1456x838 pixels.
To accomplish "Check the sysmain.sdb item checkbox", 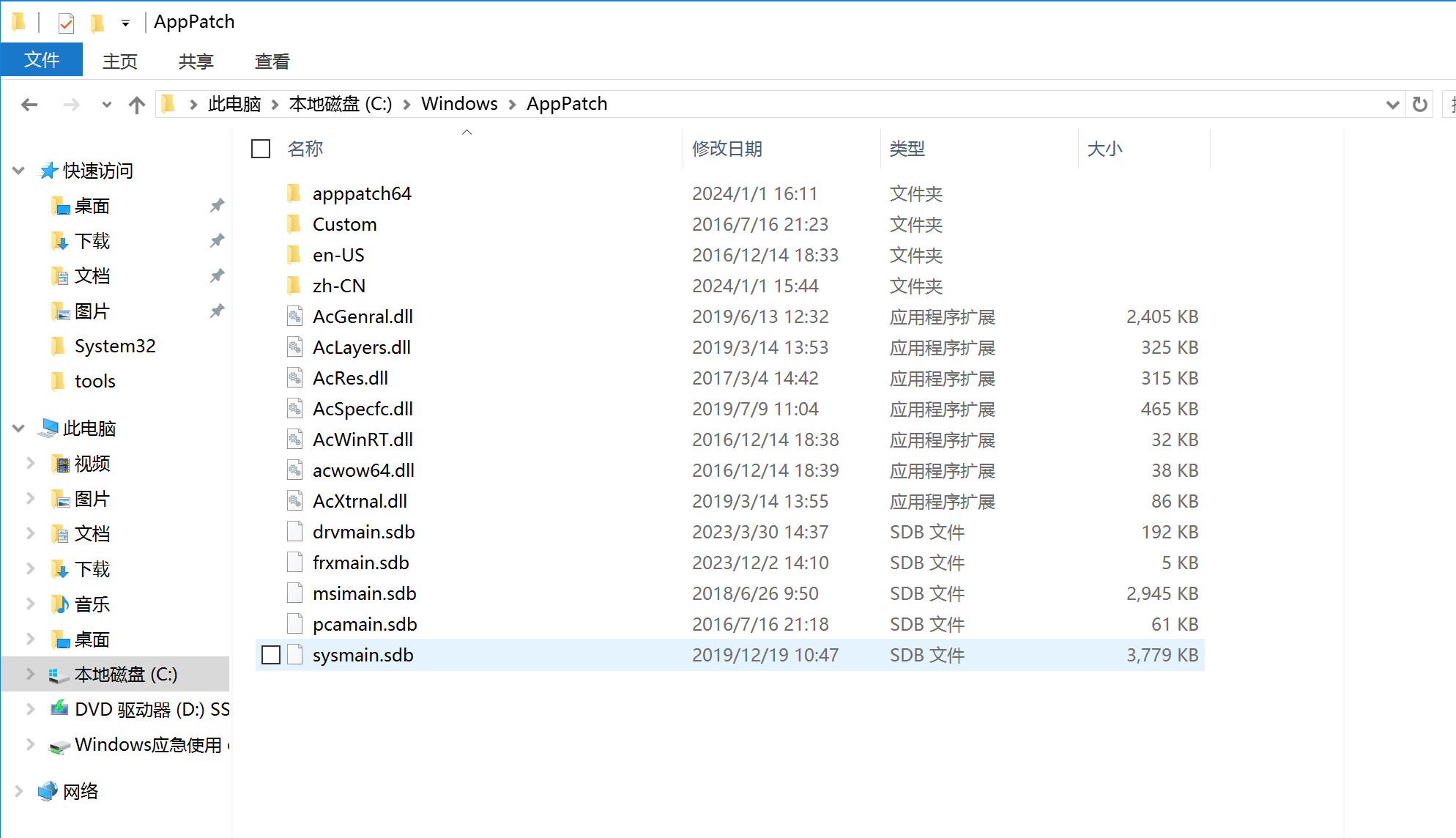I will click(271, 655).
